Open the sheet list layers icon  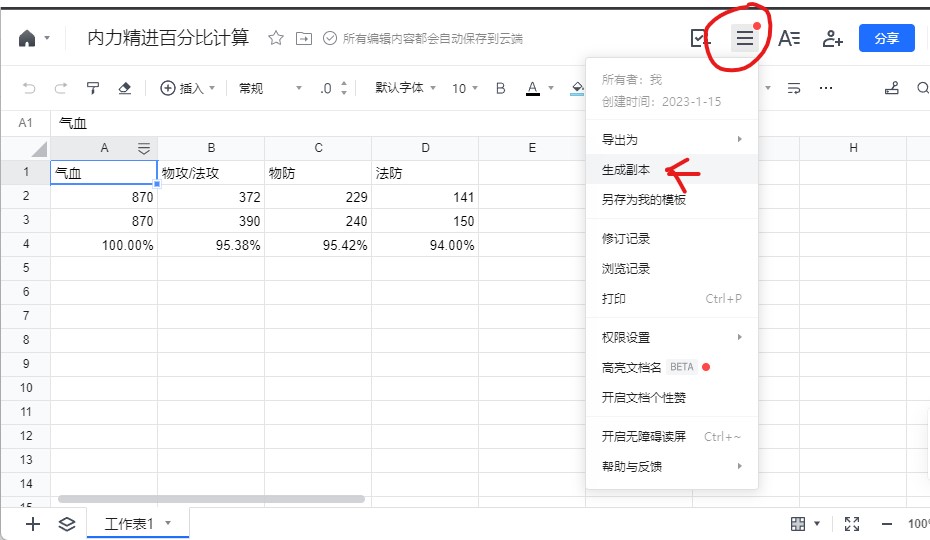[67, 524]
